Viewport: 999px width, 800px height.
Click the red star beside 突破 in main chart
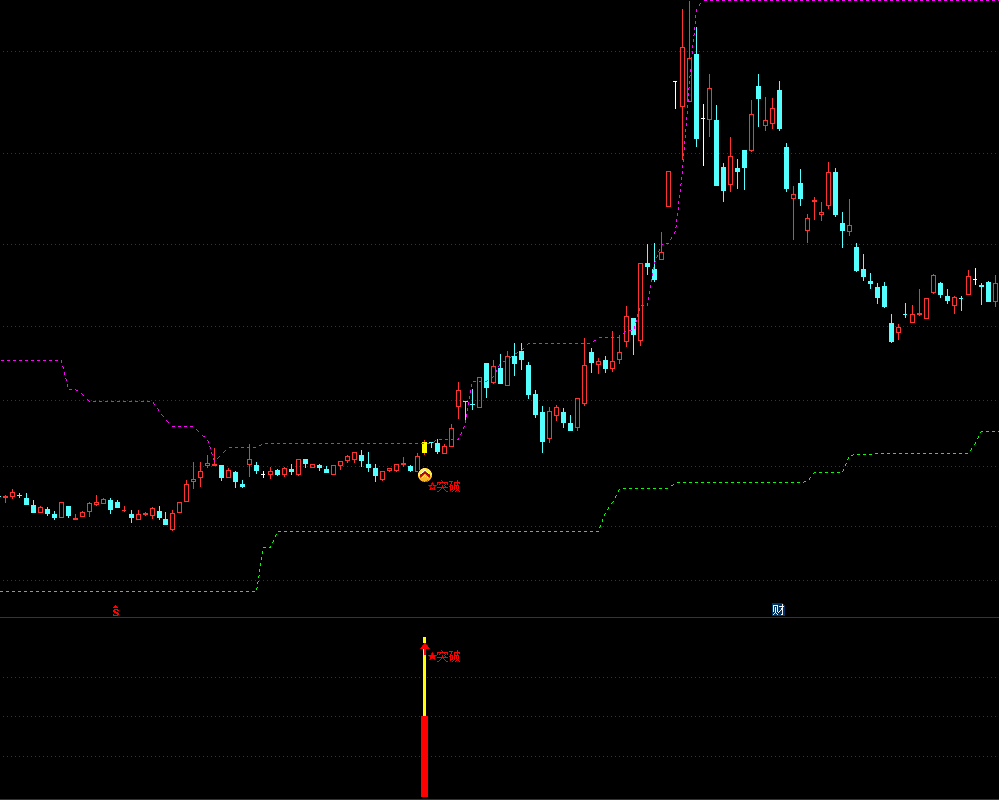[x=432, y=487]
